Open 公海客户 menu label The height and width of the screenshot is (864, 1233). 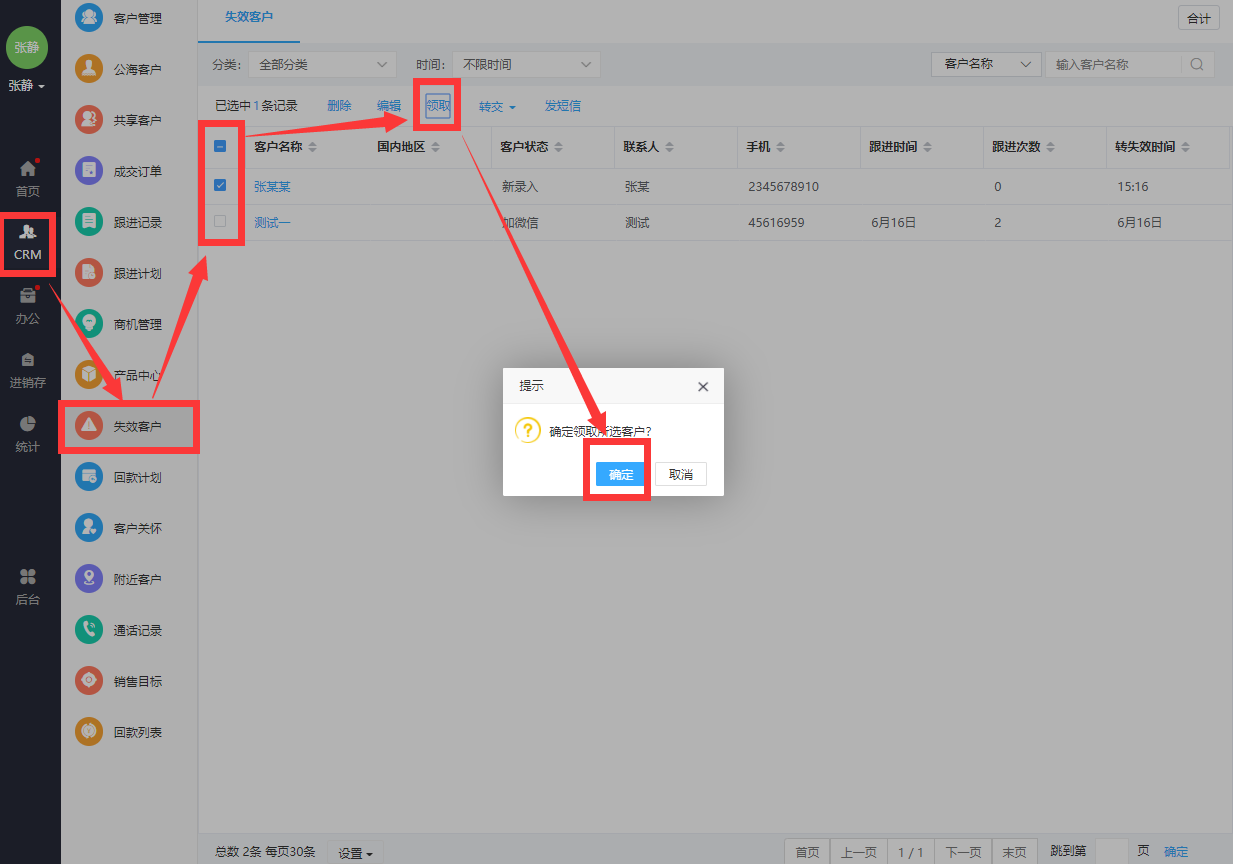pos(138,69)
